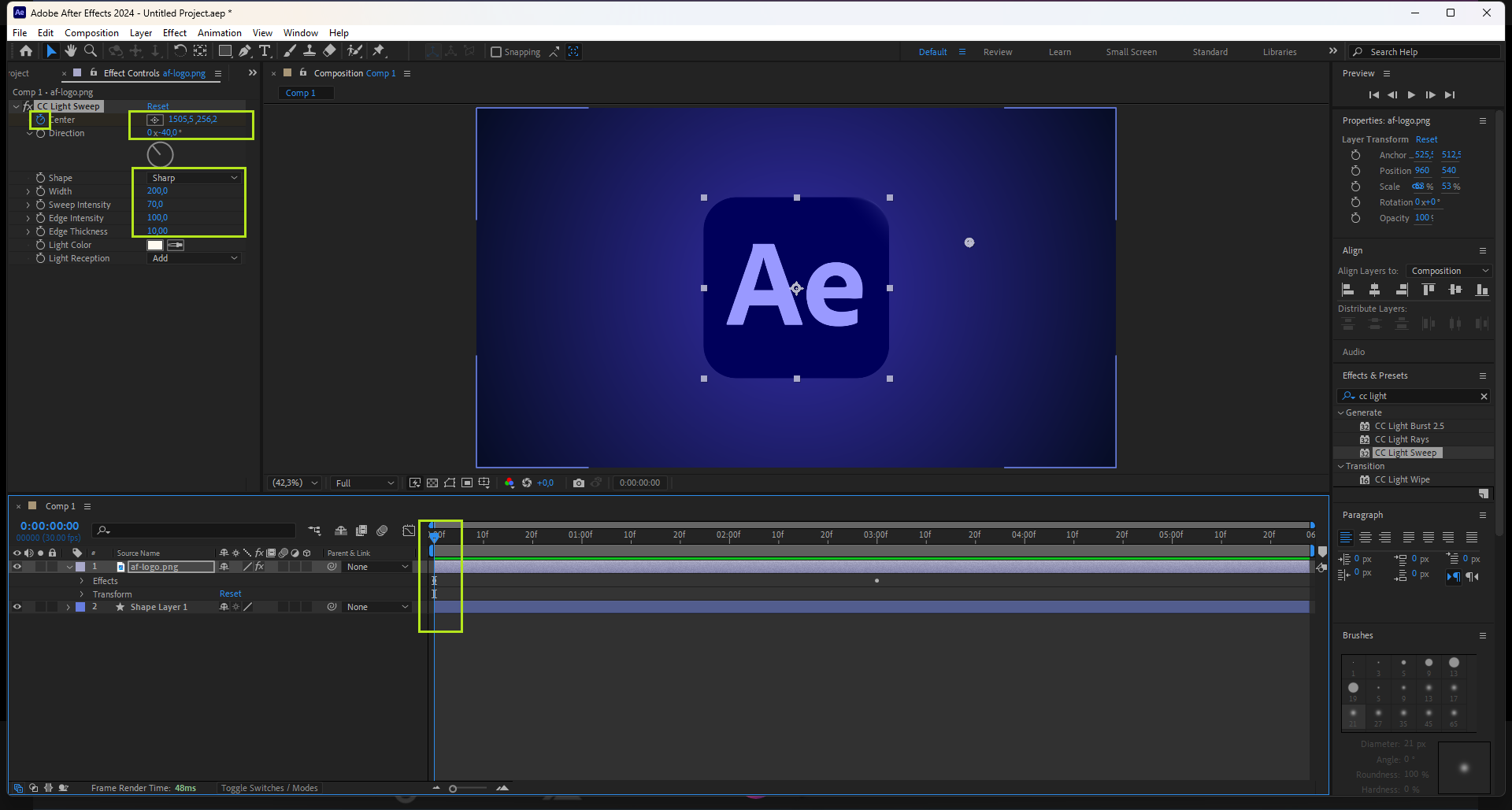Take snapshot with camera icon
The height and width of the screenshot is (810, 1512).
pos(579,483)
